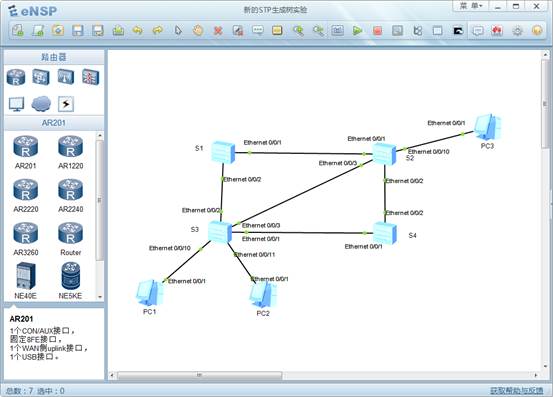Click the green Start Device play icon

coord(357,31)
